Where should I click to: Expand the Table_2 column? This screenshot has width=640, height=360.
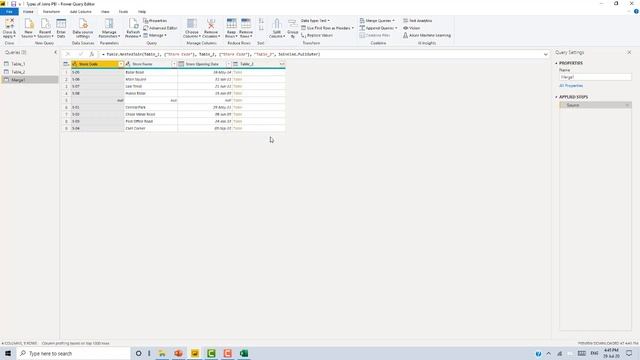point(282,64)
